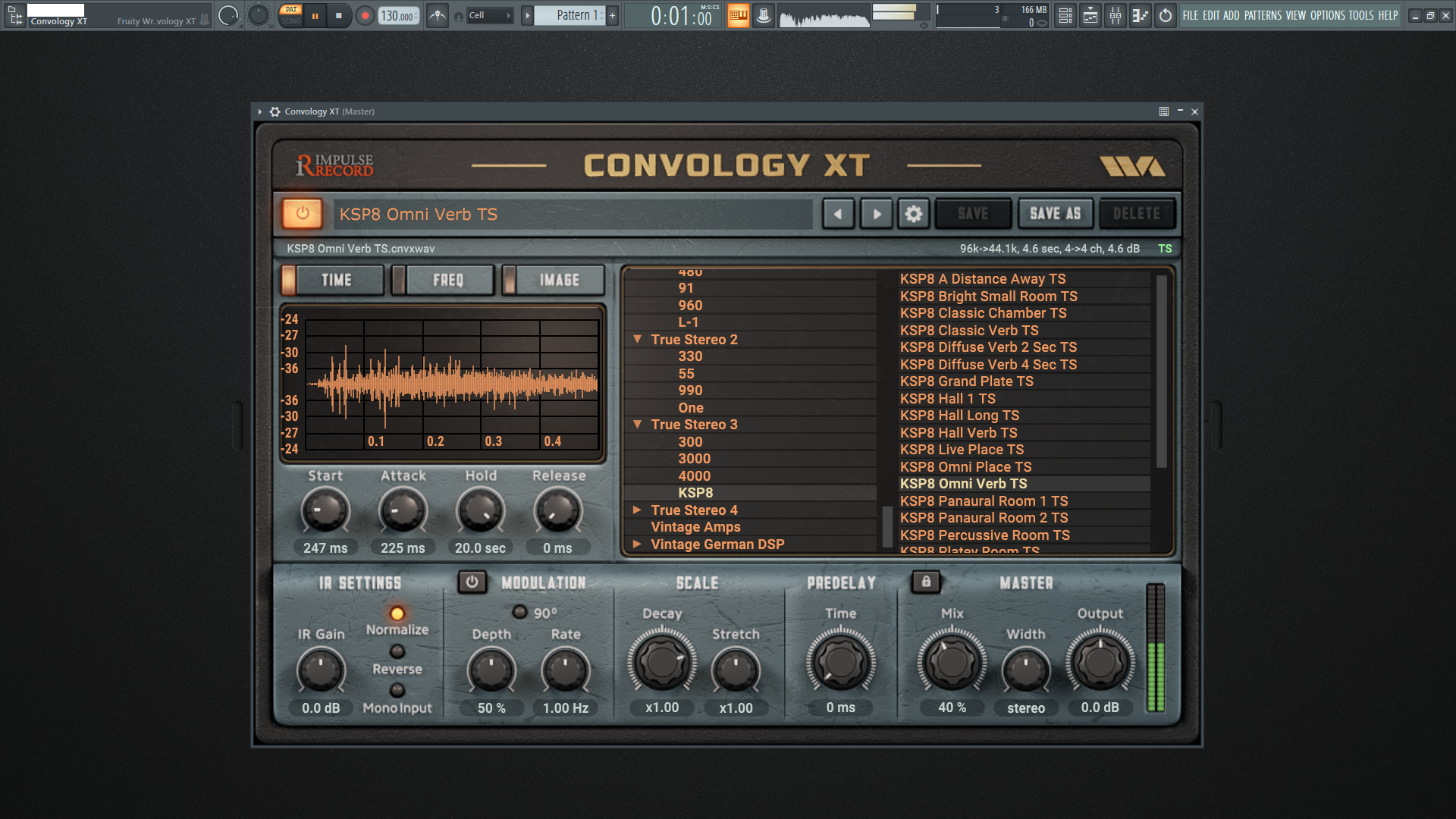1456x819 pixels.
Task: Open the Pattern 1 selector
Action: 570,15
